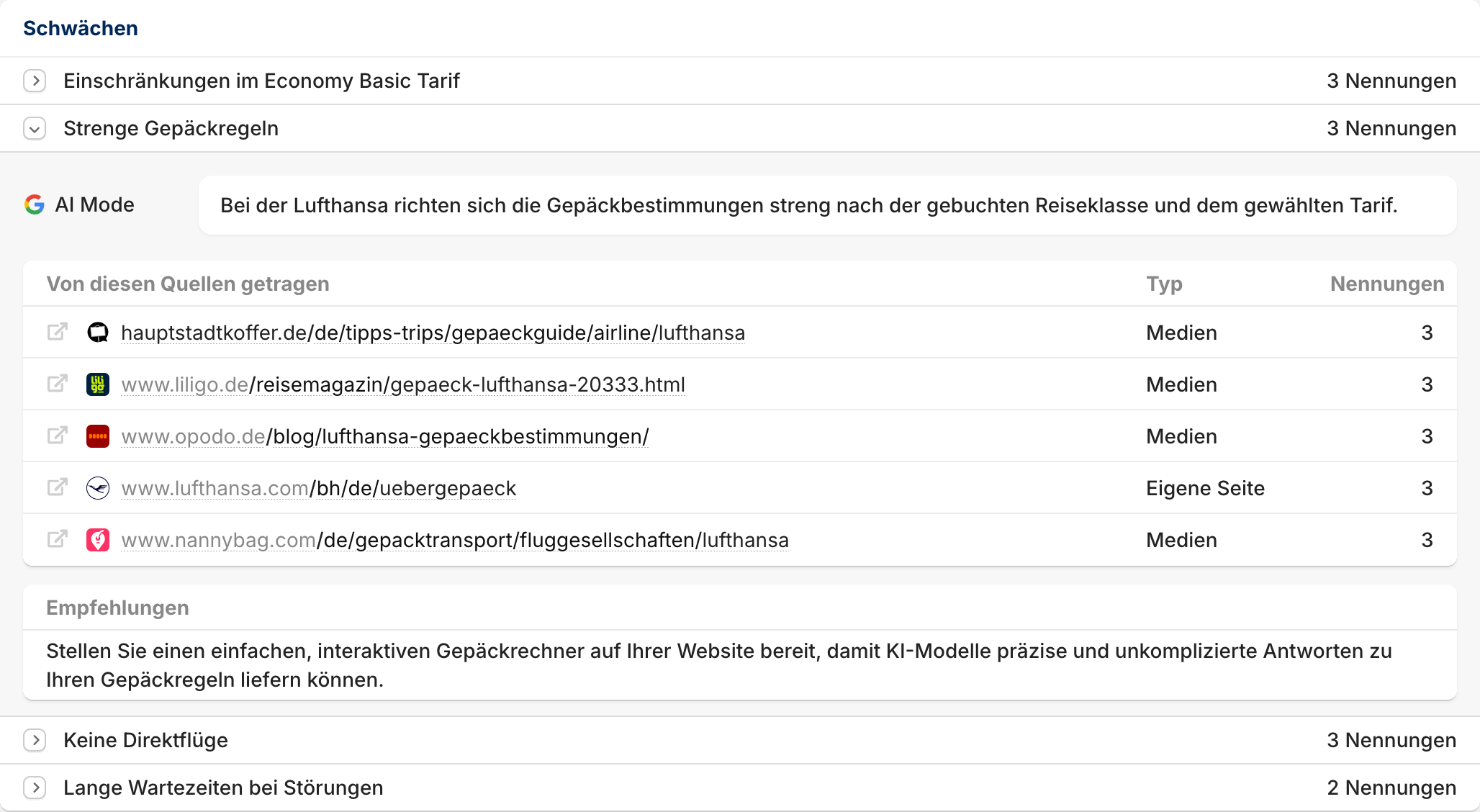1480x812 pixels.
Task: Click Medien type in the nannybag row
Action: (x=1181, y=540)
